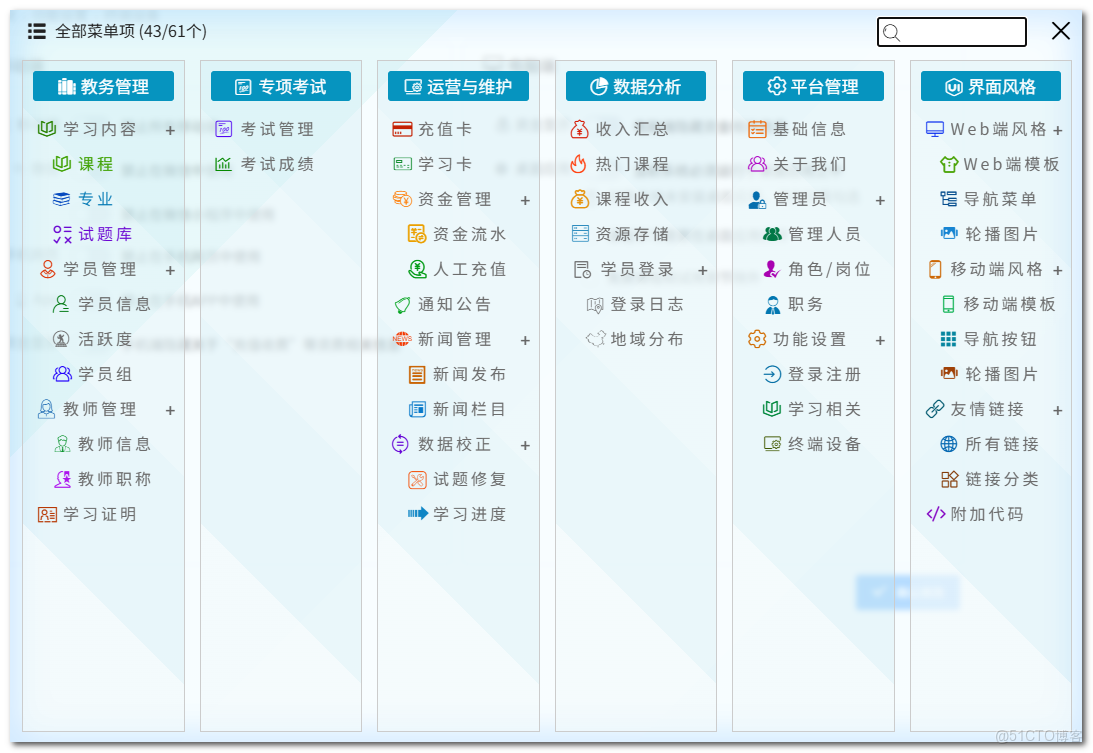
Task: Switch to the 专项考试 category header
Action: 280,86
